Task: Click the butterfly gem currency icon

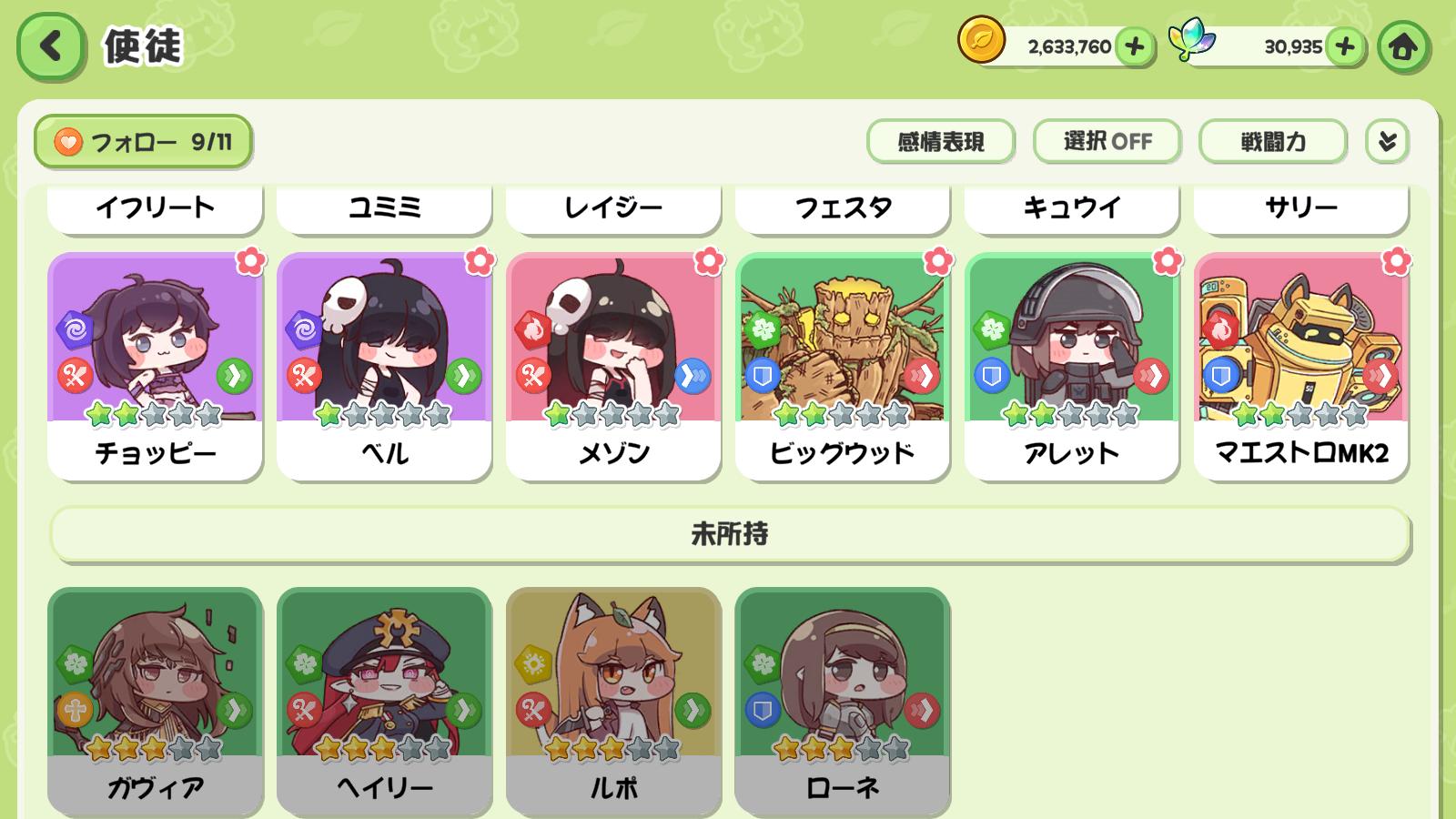Action: click(1192, 41)
